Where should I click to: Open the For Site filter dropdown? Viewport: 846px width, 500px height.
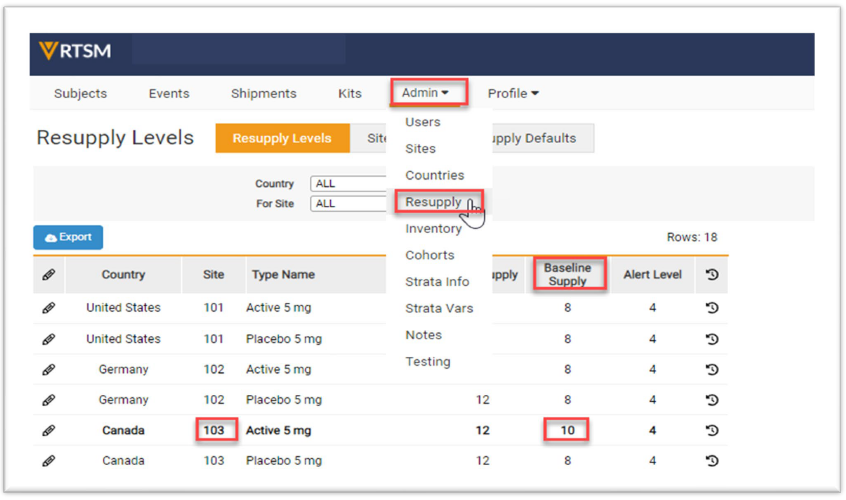(350, 204)
